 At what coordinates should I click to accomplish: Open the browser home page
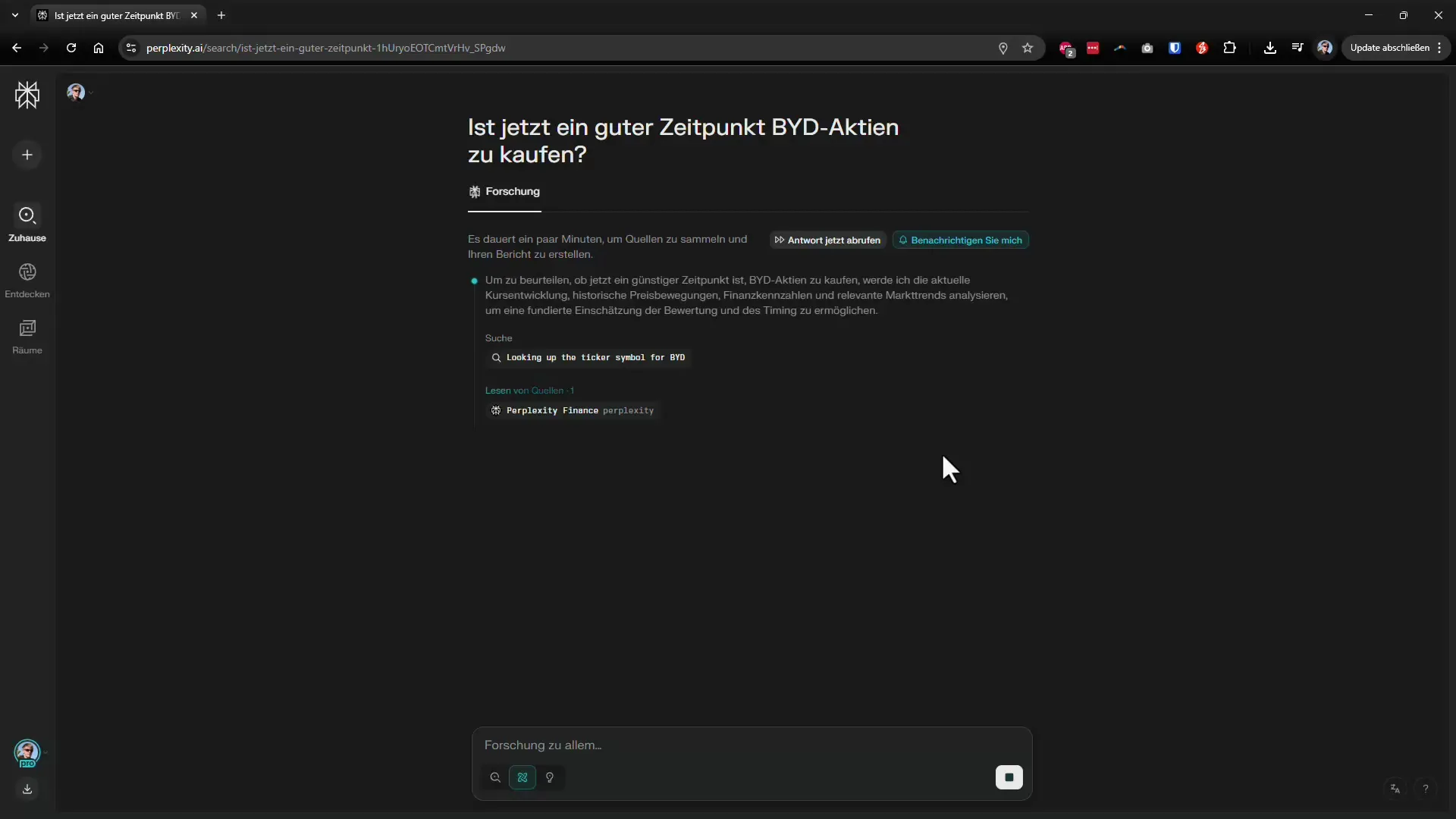tap(99, 48)
